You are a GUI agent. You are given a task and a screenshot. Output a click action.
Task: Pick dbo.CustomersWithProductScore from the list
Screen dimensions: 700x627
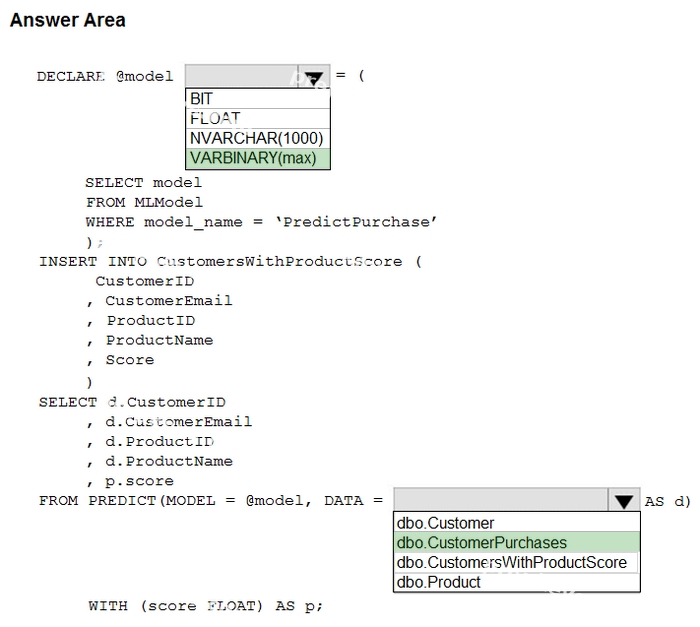517,562
